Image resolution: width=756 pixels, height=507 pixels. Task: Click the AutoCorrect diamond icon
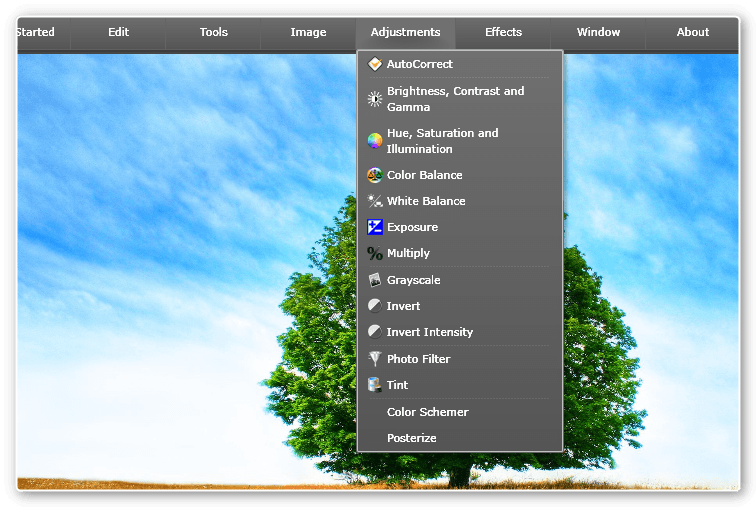pos(374,64)
